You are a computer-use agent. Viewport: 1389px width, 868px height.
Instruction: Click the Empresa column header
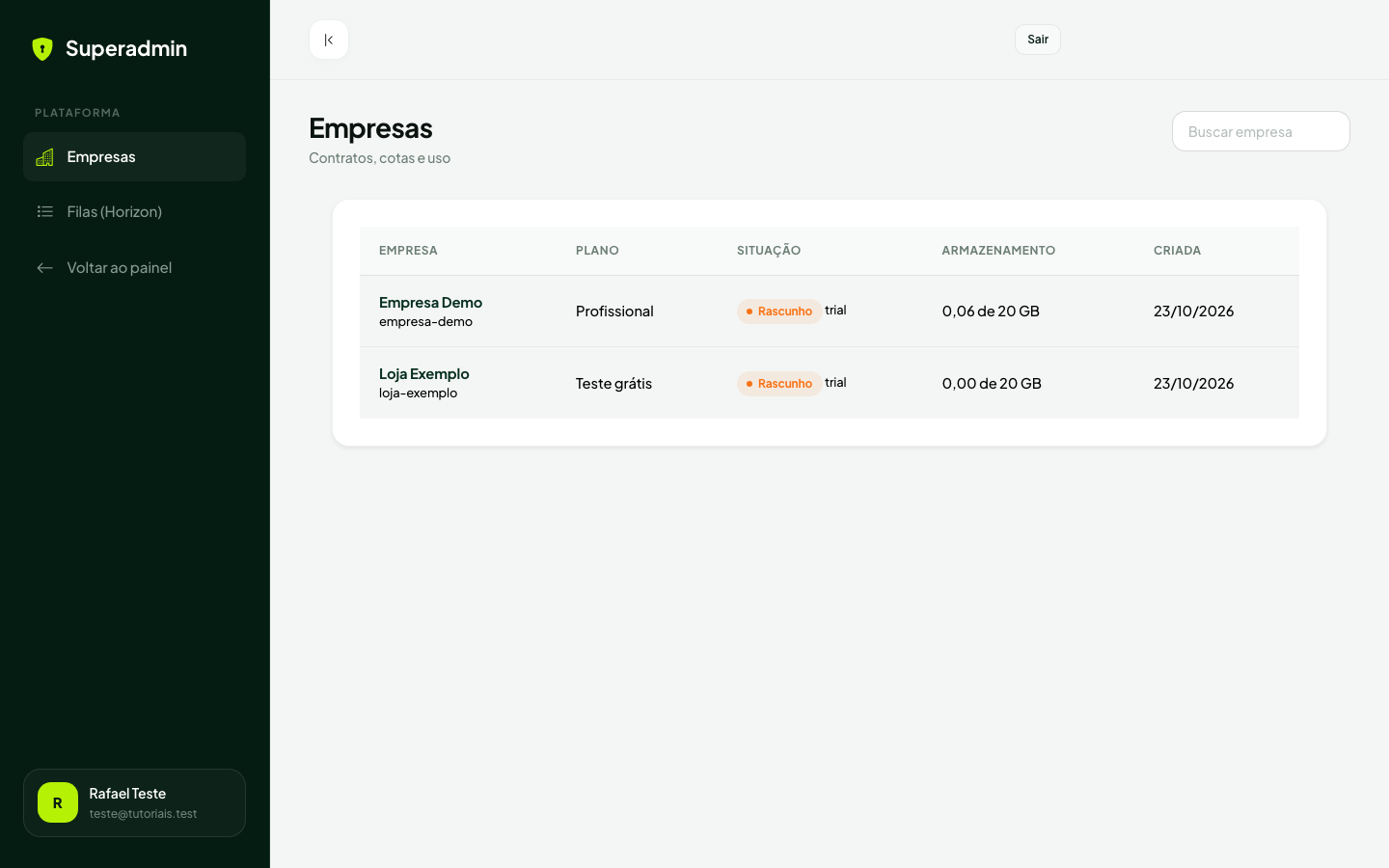(408, 251)
